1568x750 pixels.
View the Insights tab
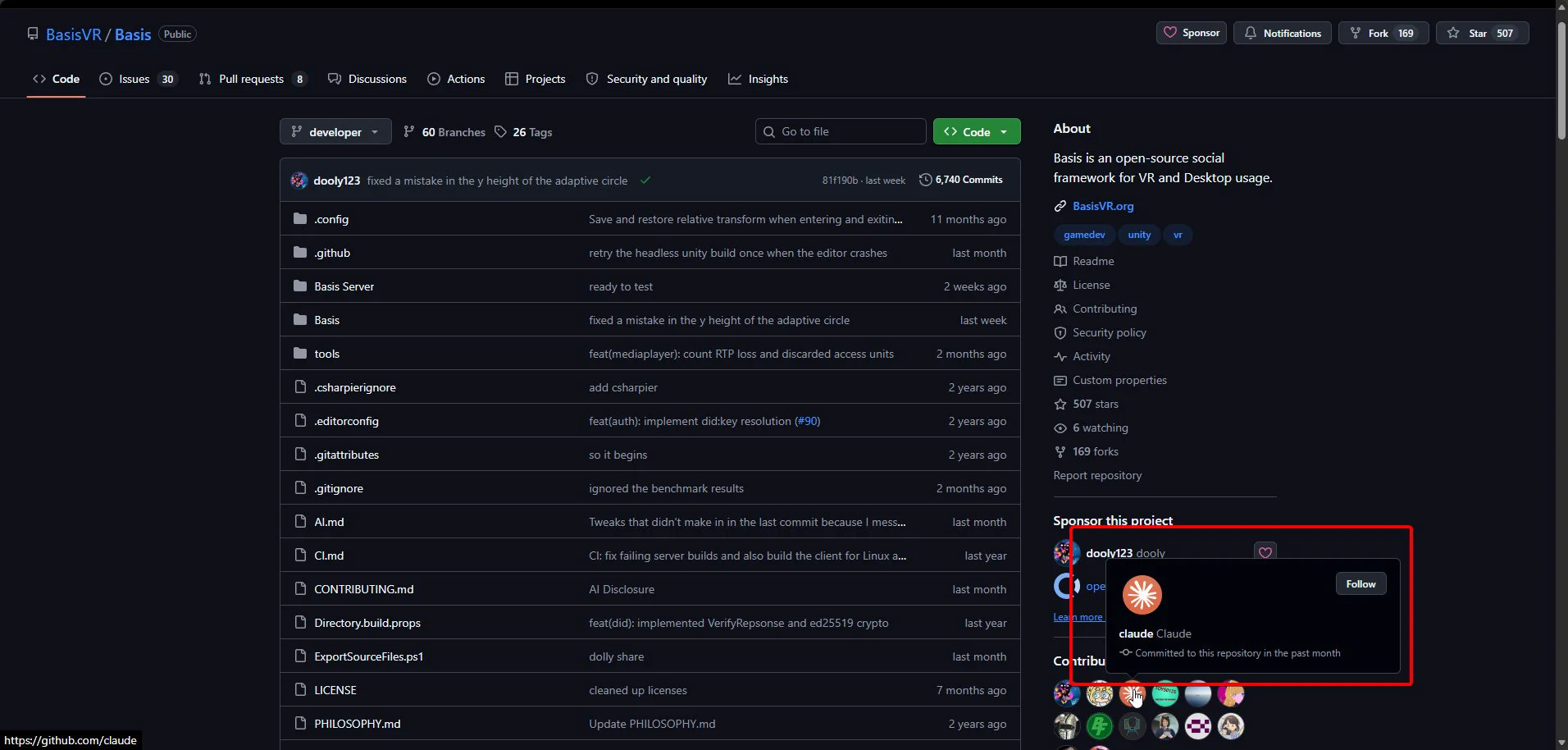pos(758,79)
